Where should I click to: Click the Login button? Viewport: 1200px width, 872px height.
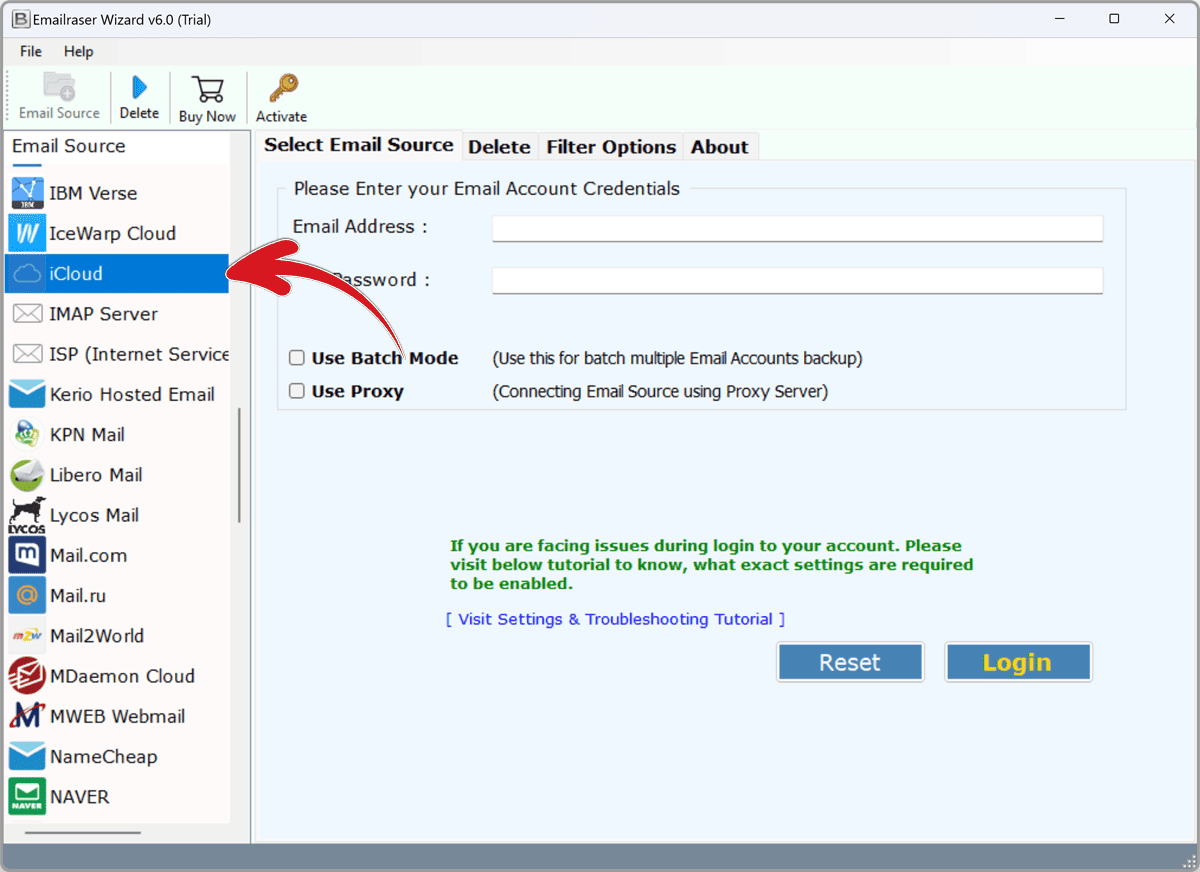[x=1017, y=662]
